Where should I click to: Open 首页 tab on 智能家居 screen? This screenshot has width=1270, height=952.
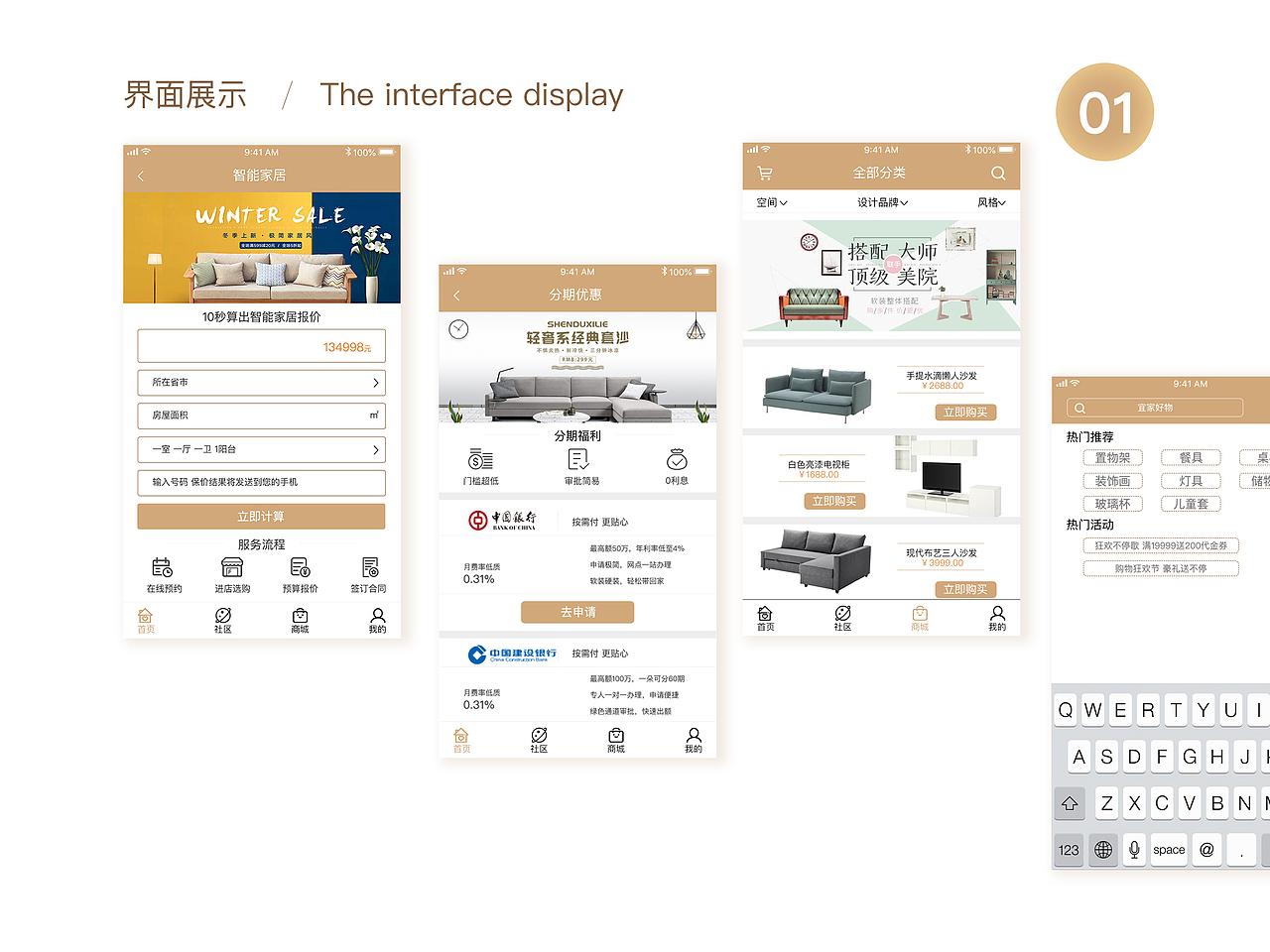point(146,621)
